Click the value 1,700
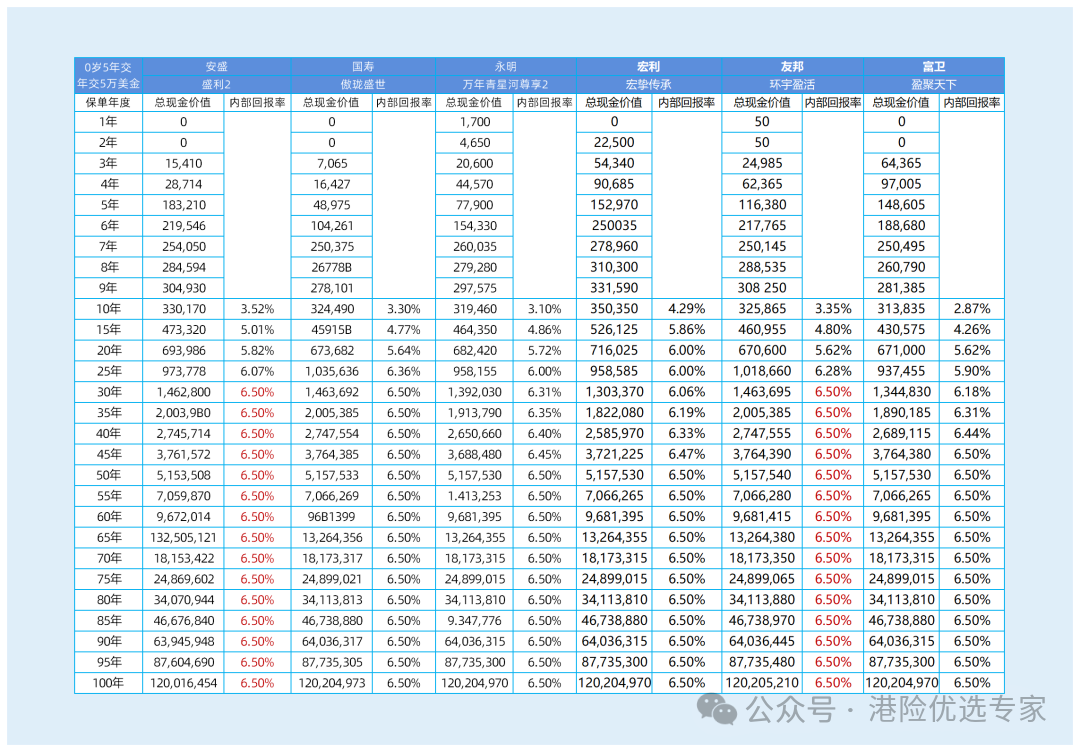1080x752 pixels. (x=475, y=122)
